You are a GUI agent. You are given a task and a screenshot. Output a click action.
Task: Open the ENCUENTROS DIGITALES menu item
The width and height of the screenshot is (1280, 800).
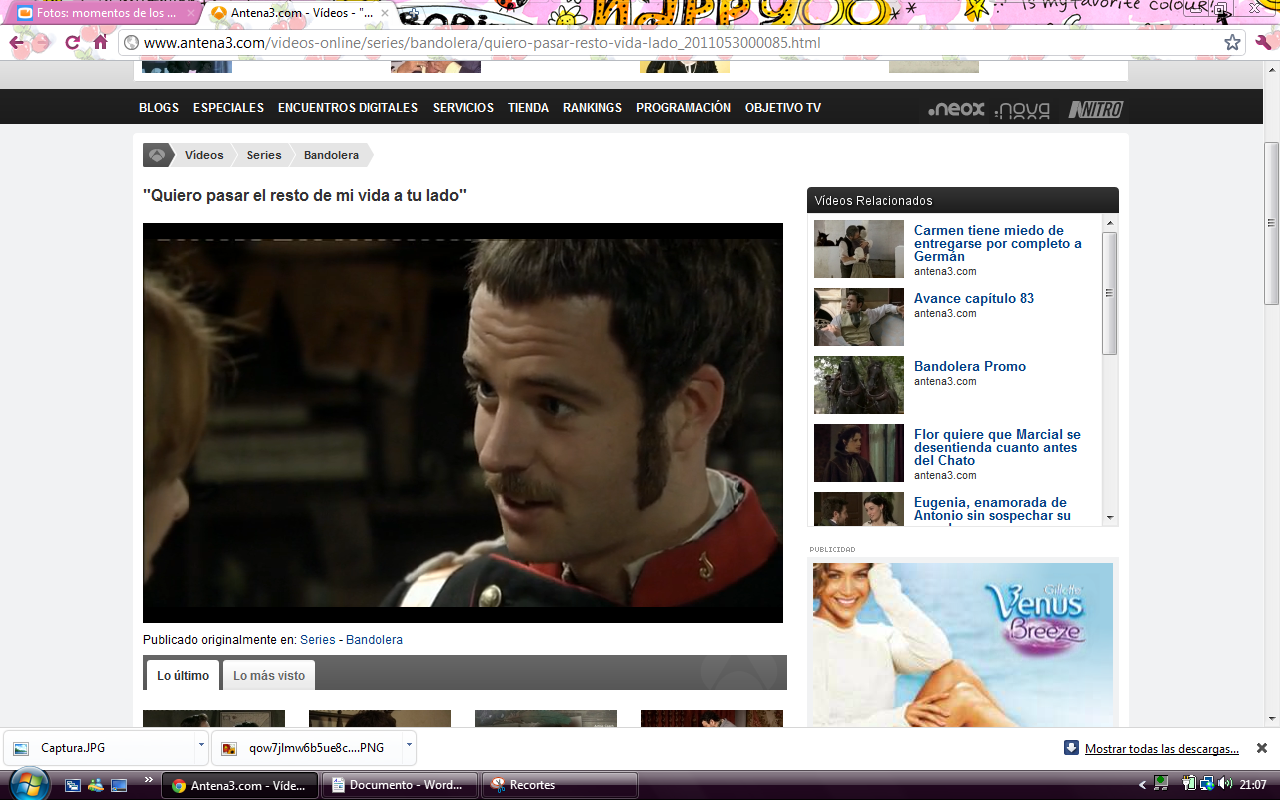pos(348,108)
